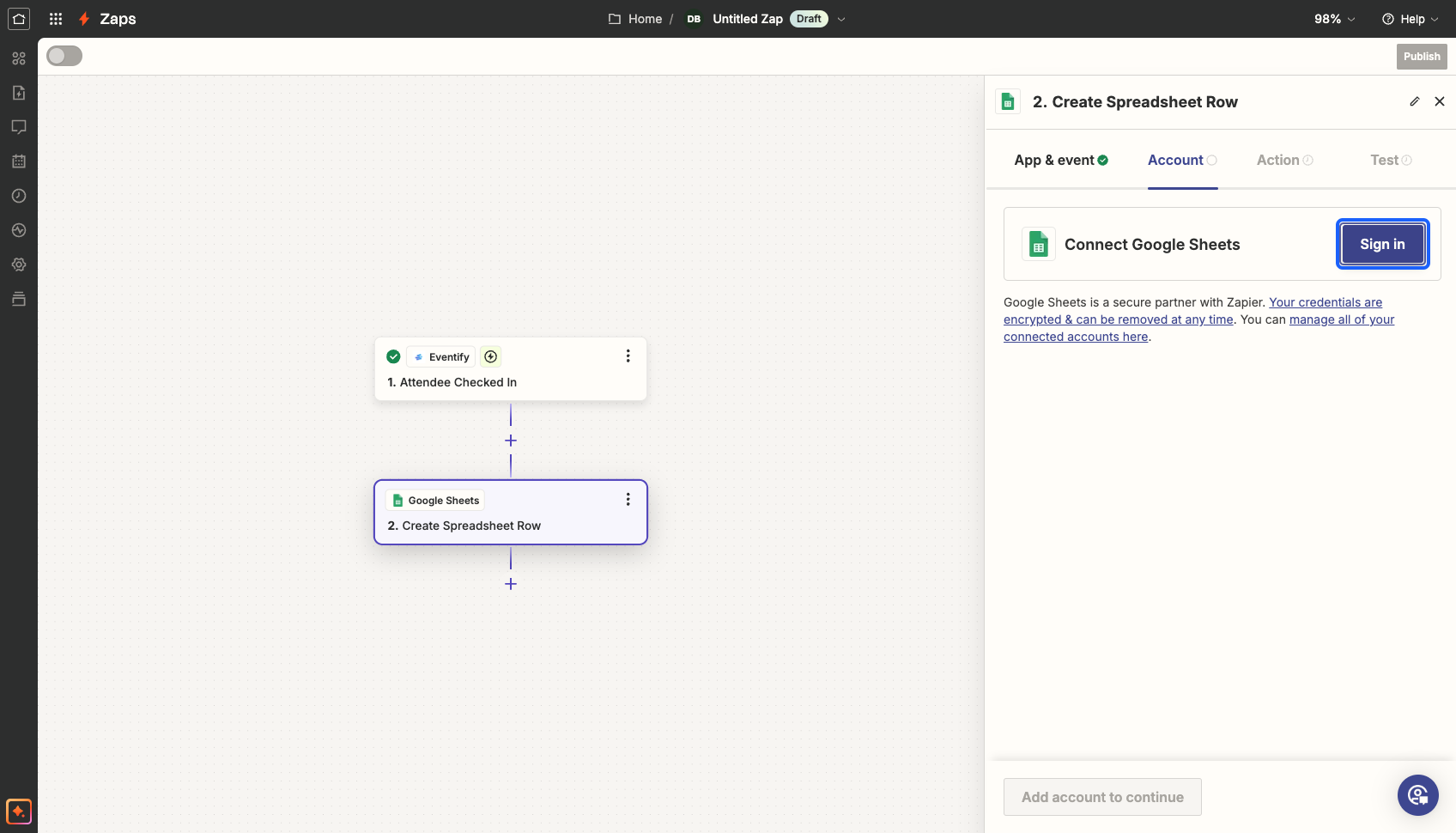The image size is (1456, 833).
Task: Click the DB avatar badge
Action: [x=694, y=19]
